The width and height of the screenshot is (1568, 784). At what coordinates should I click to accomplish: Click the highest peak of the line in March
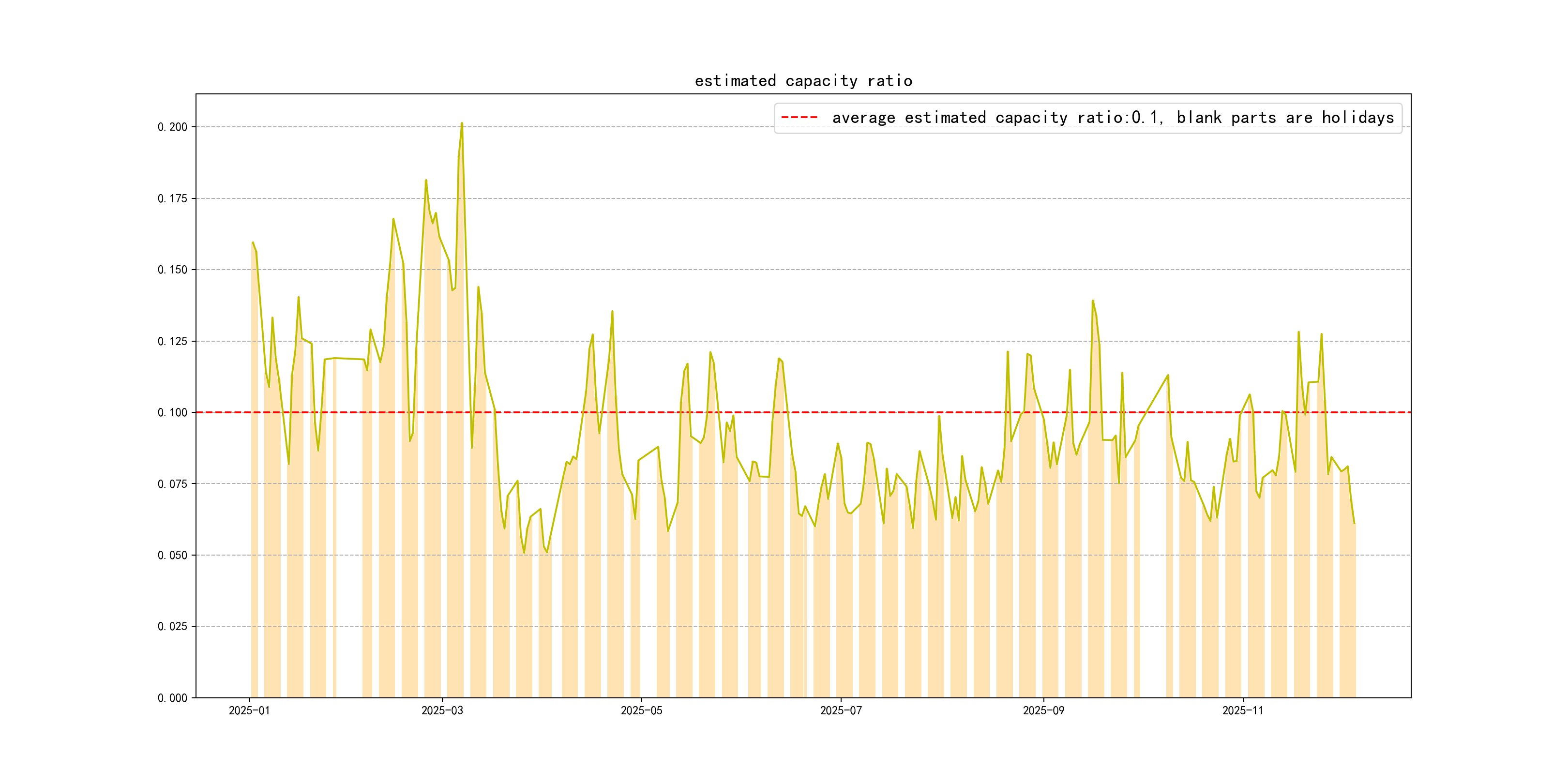click(462, 123)
